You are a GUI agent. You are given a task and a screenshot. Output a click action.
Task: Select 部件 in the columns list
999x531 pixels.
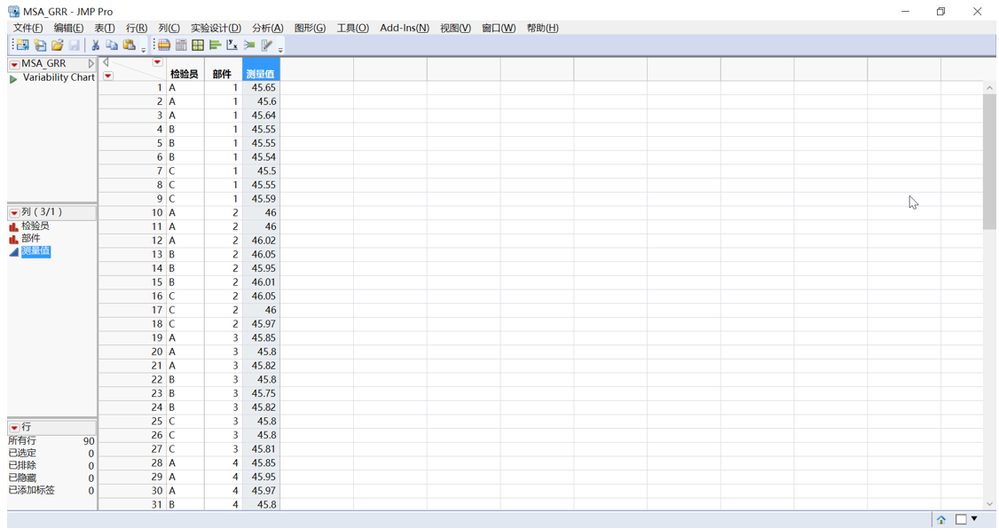pyautogui.click(x=31, y=238)
